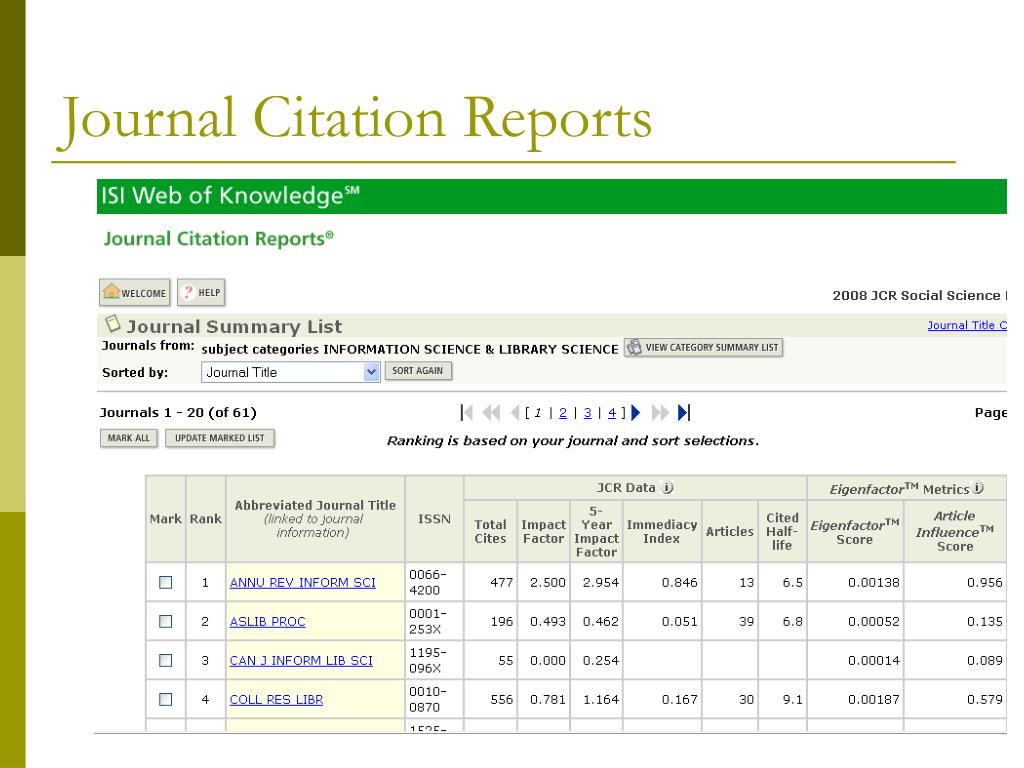This screenshot has height=768, width=1024.
Task: Go to page 2 link
Action: [x=563, y=413]
